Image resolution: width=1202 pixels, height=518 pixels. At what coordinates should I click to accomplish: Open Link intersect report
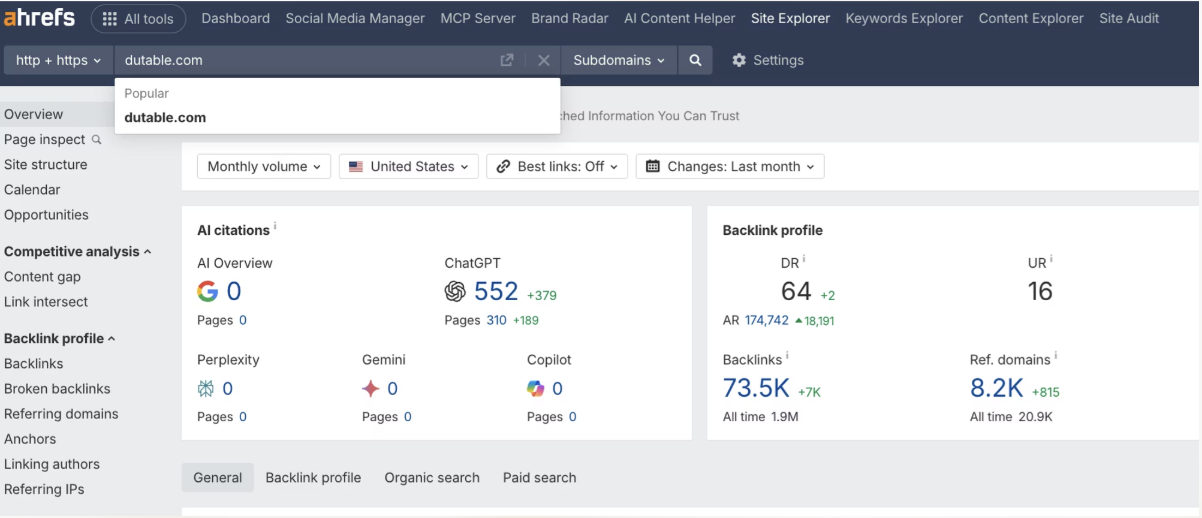point(46,301)
